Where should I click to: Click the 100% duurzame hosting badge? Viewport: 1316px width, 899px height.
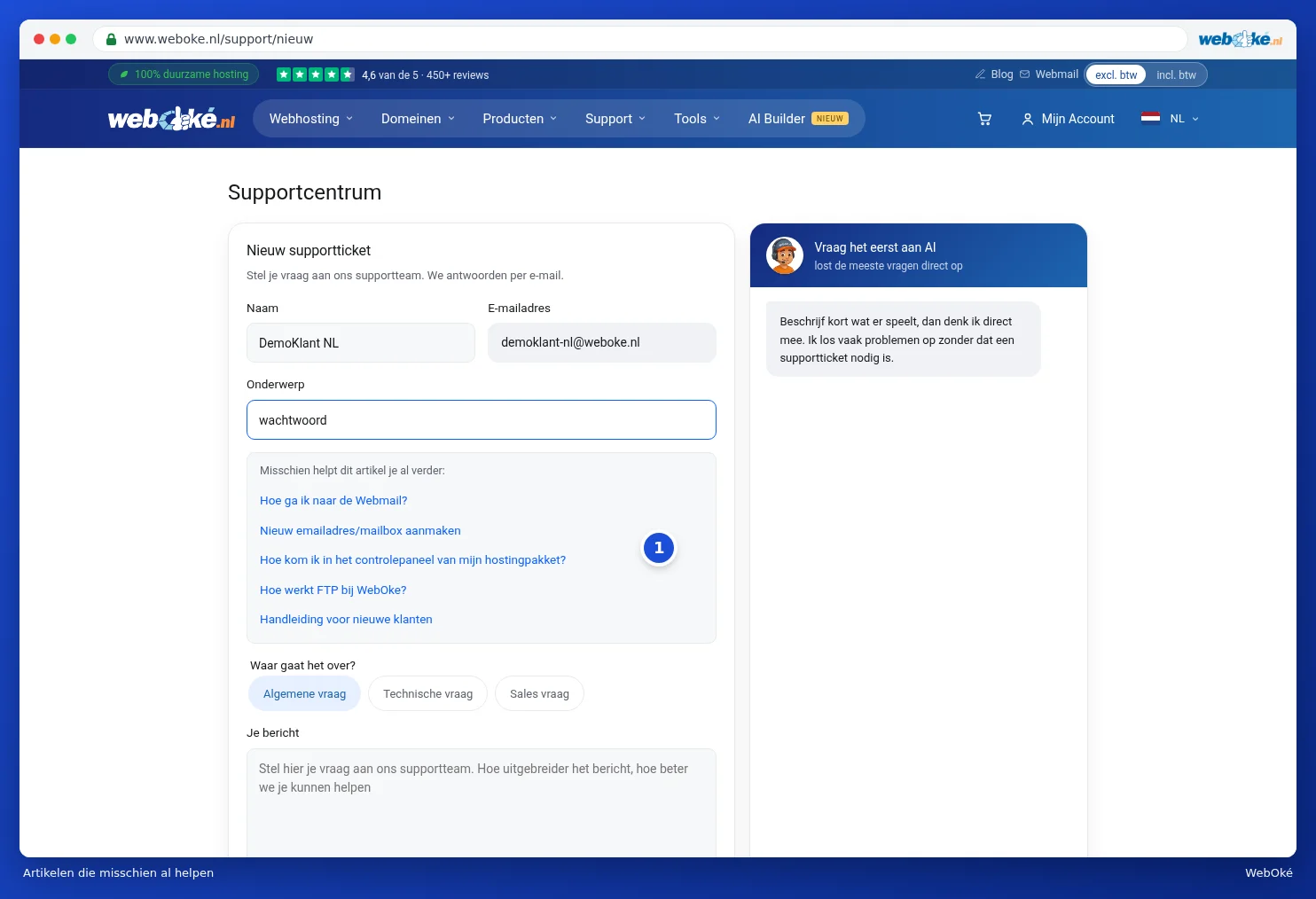point(184,74)
